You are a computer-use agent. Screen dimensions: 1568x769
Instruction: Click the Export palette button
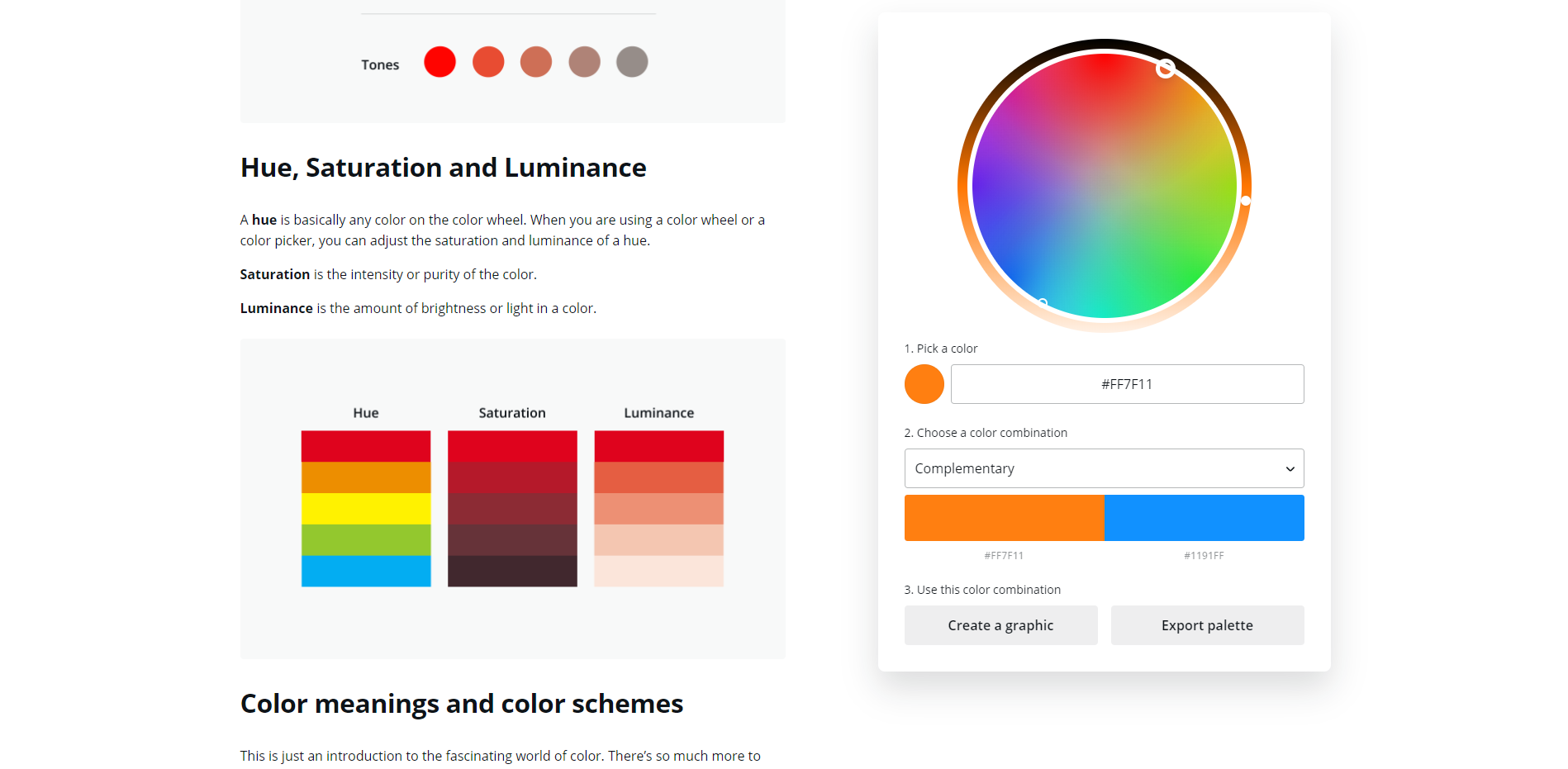pyautogui.click(x=1207, y=625)
